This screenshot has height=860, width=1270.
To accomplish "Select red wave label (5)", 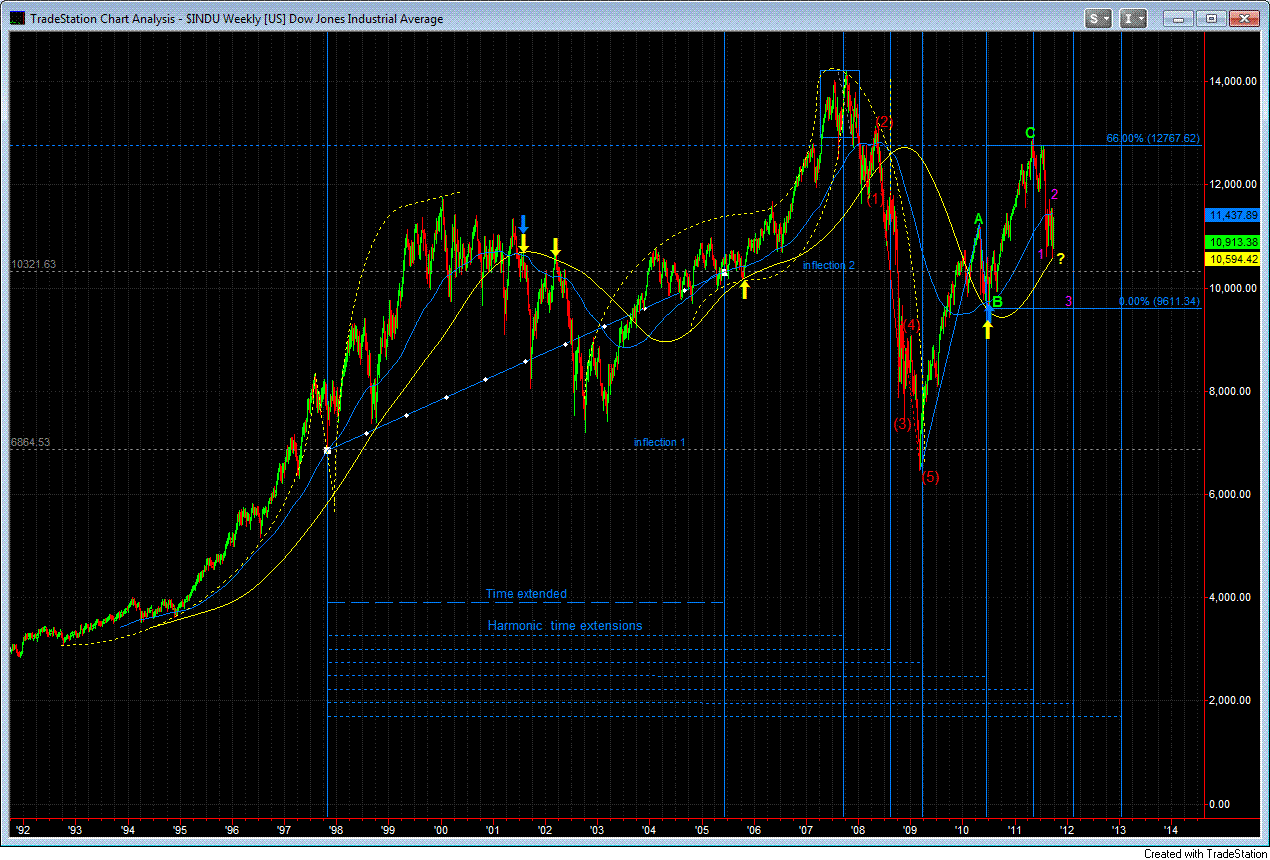I will [x=930, y=477].
